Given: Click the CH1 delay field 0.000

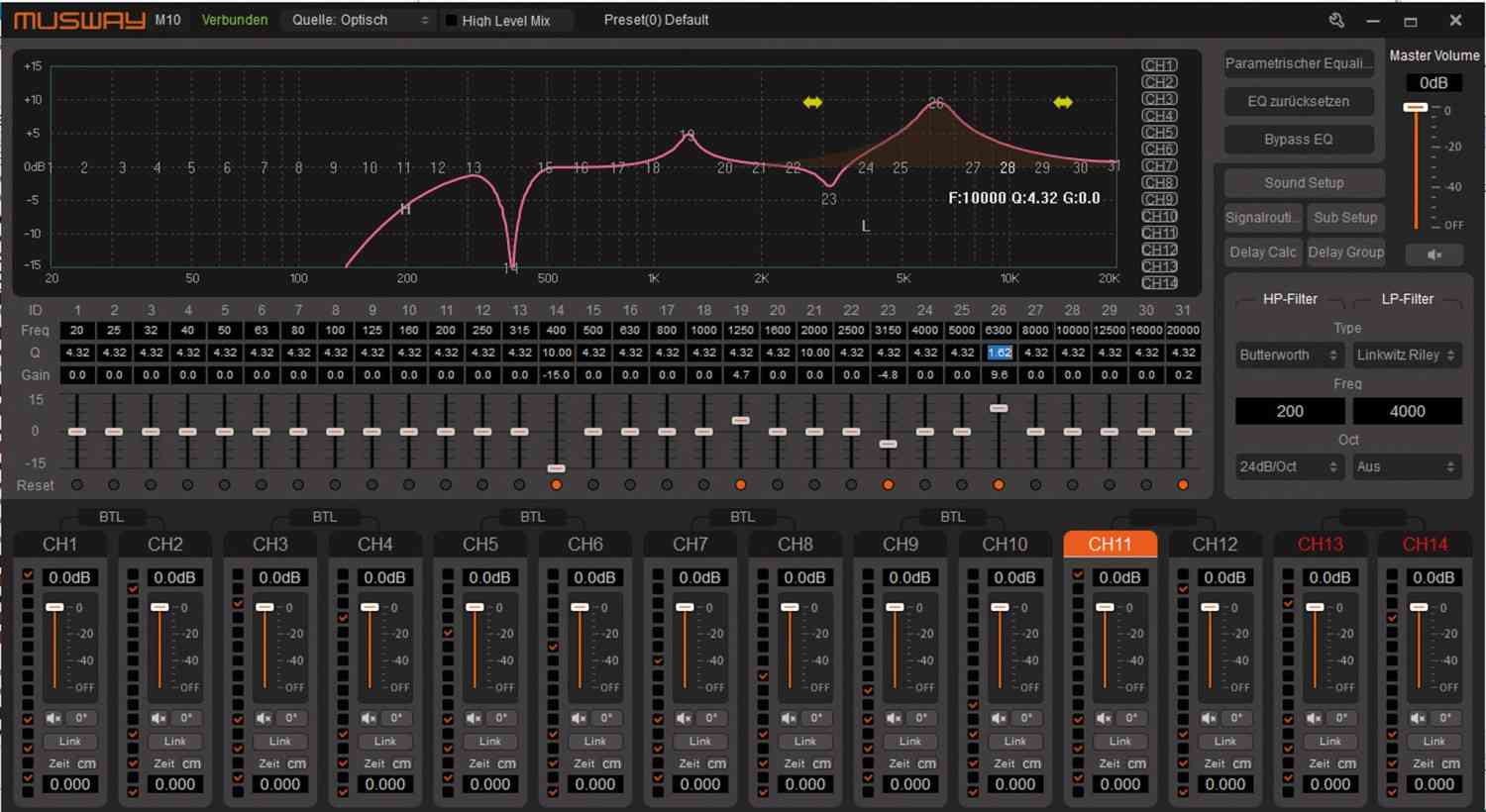Looking at the screenshot, I should coord(69,784).
